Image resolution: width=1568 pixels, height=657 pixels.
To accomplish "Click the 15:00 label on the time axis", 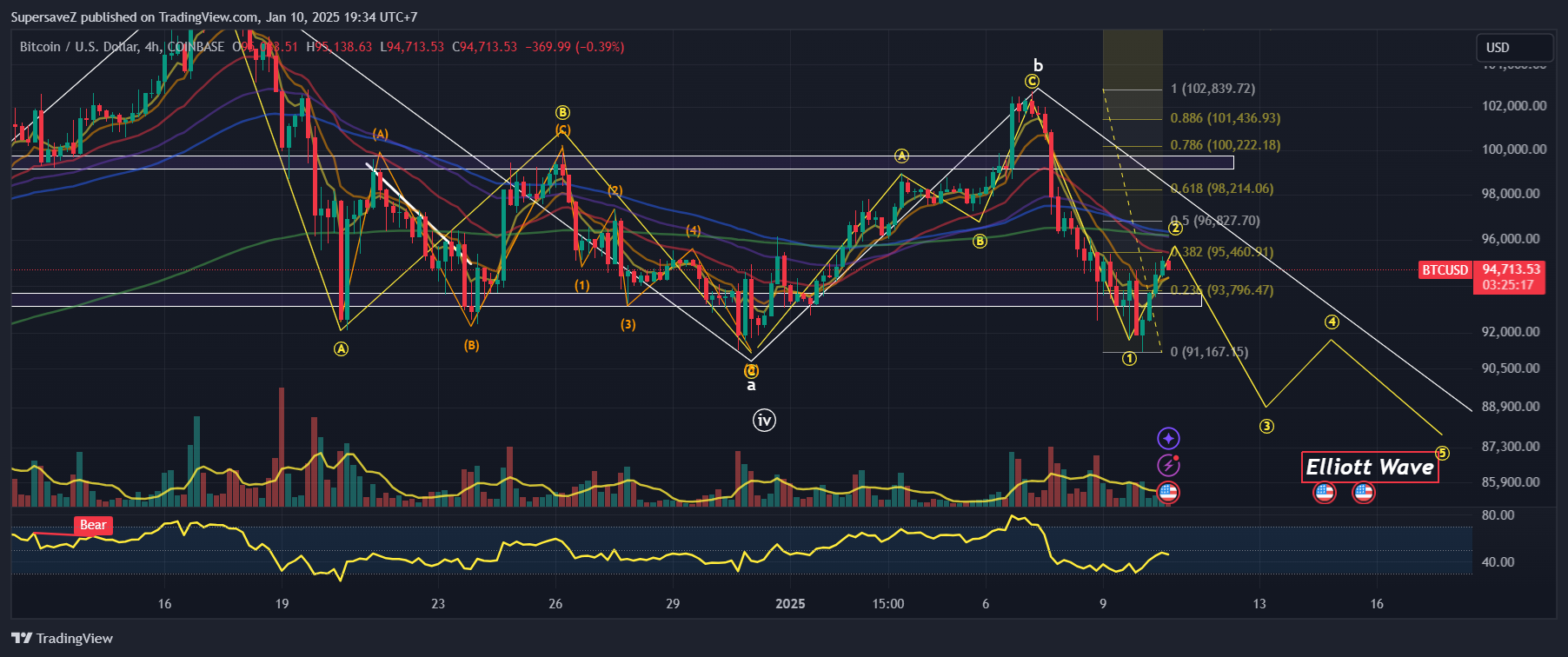I will (888, 603).
